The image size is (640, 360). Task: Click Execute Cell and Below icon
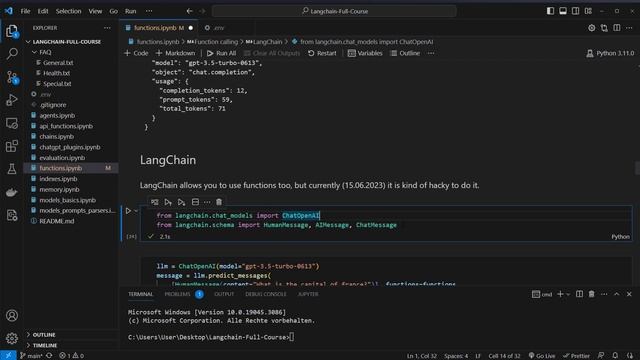(182, 202)
